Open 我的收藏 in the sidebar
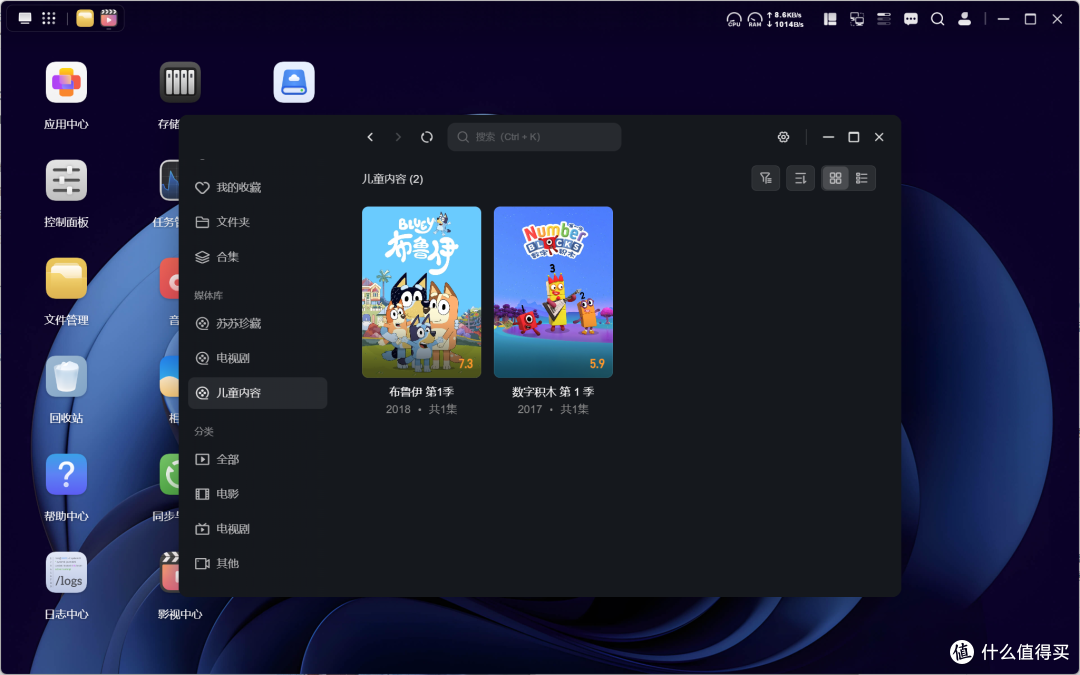 click(258, 187)
